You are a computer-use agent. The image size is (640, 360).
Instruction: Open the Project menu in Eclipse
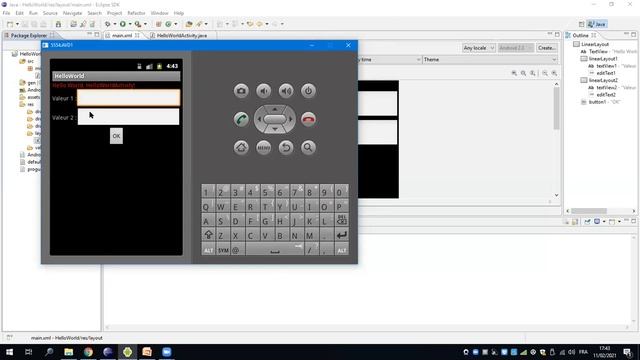[114, 13]
